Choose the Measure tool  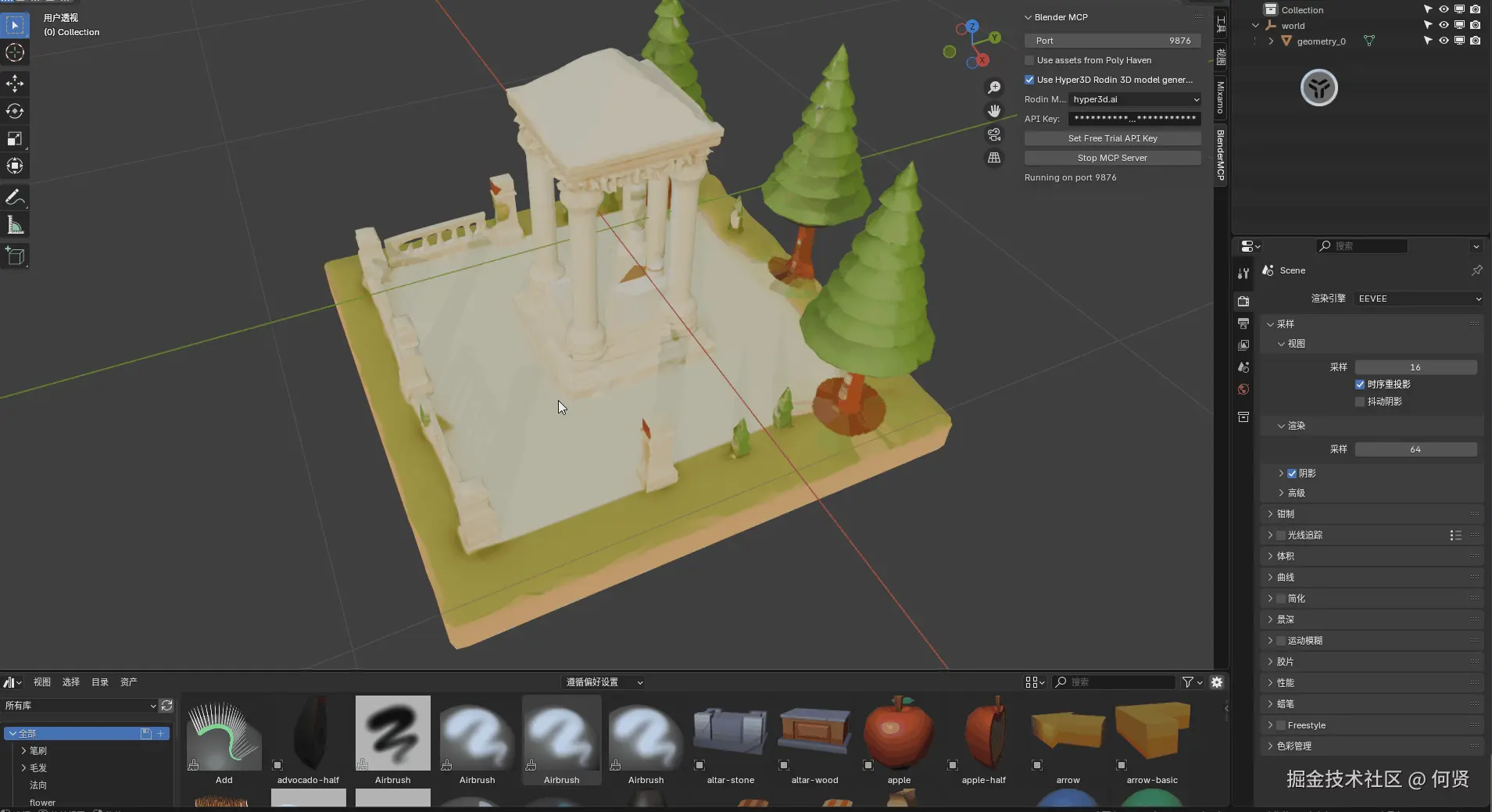[x=15, y=225]
